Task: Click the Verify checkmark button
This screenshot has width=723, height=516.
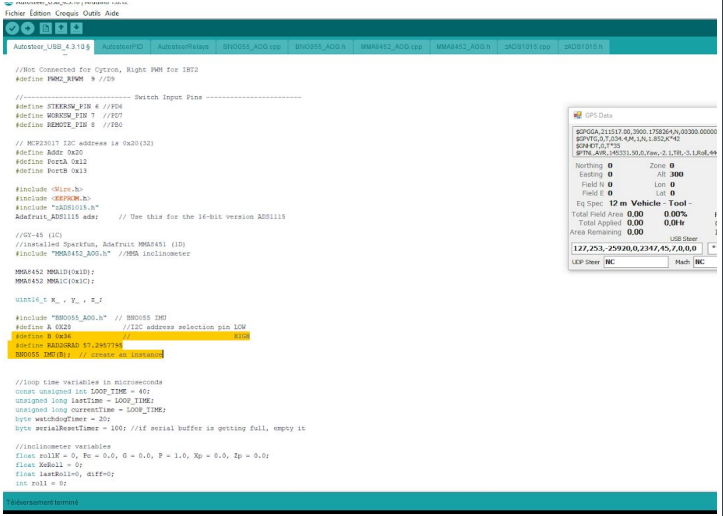Action: click(12, 28)
